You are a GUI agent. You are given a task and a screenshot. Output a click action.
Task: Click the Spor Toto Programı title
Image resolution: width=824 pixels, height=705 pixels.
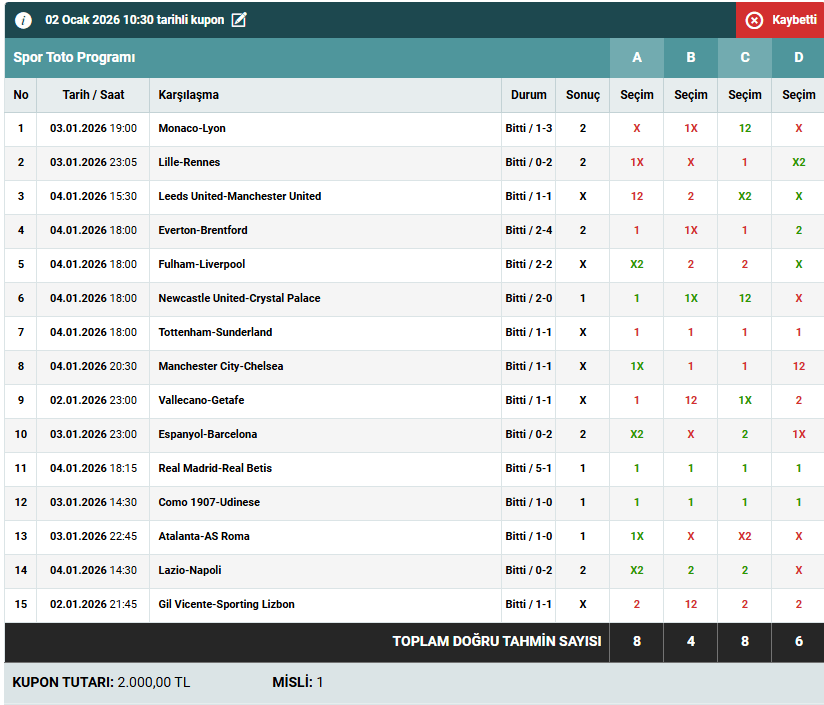[x=74, y=58]
